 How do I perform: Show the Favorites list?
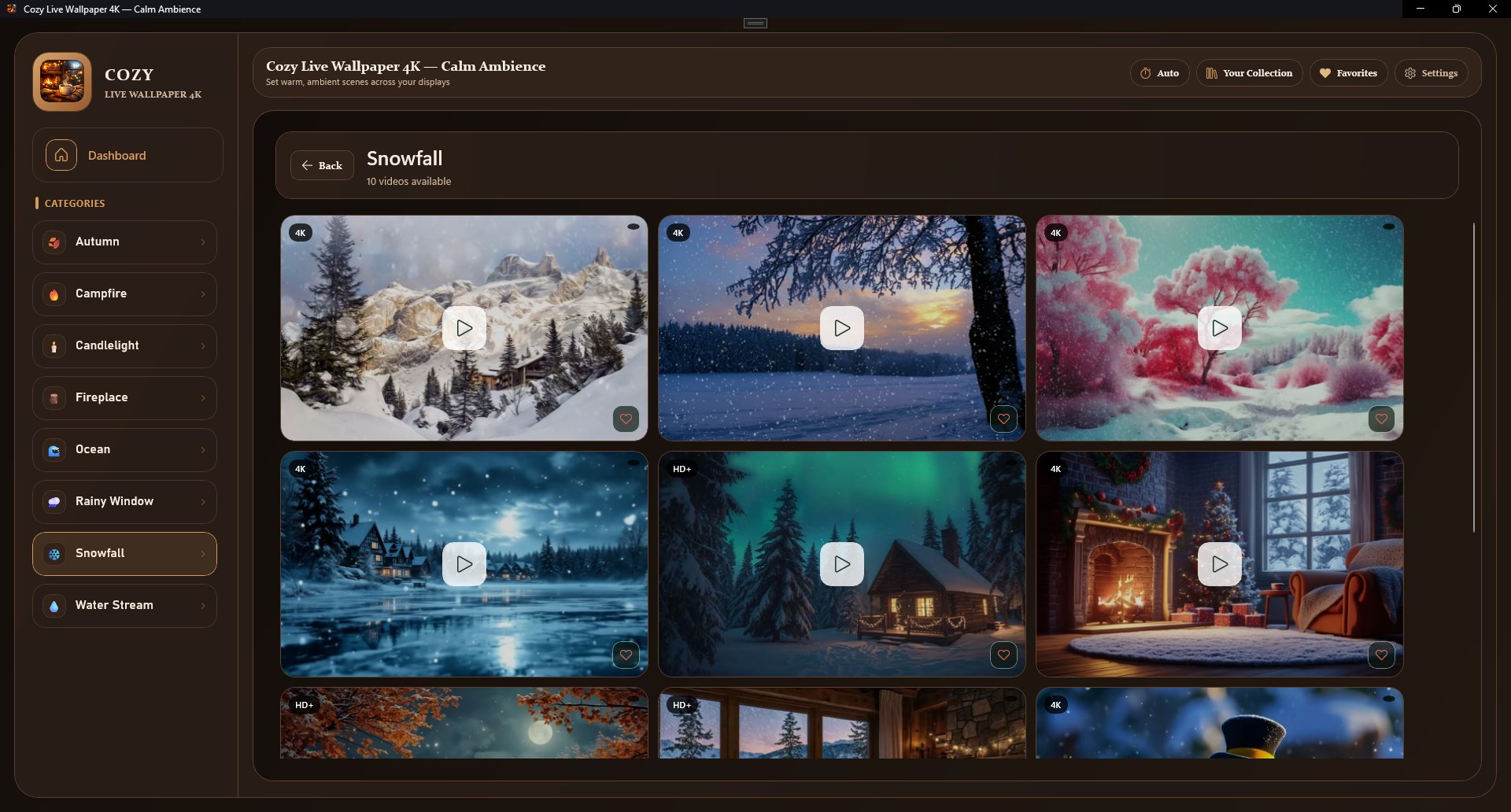tap(1349, 73)
